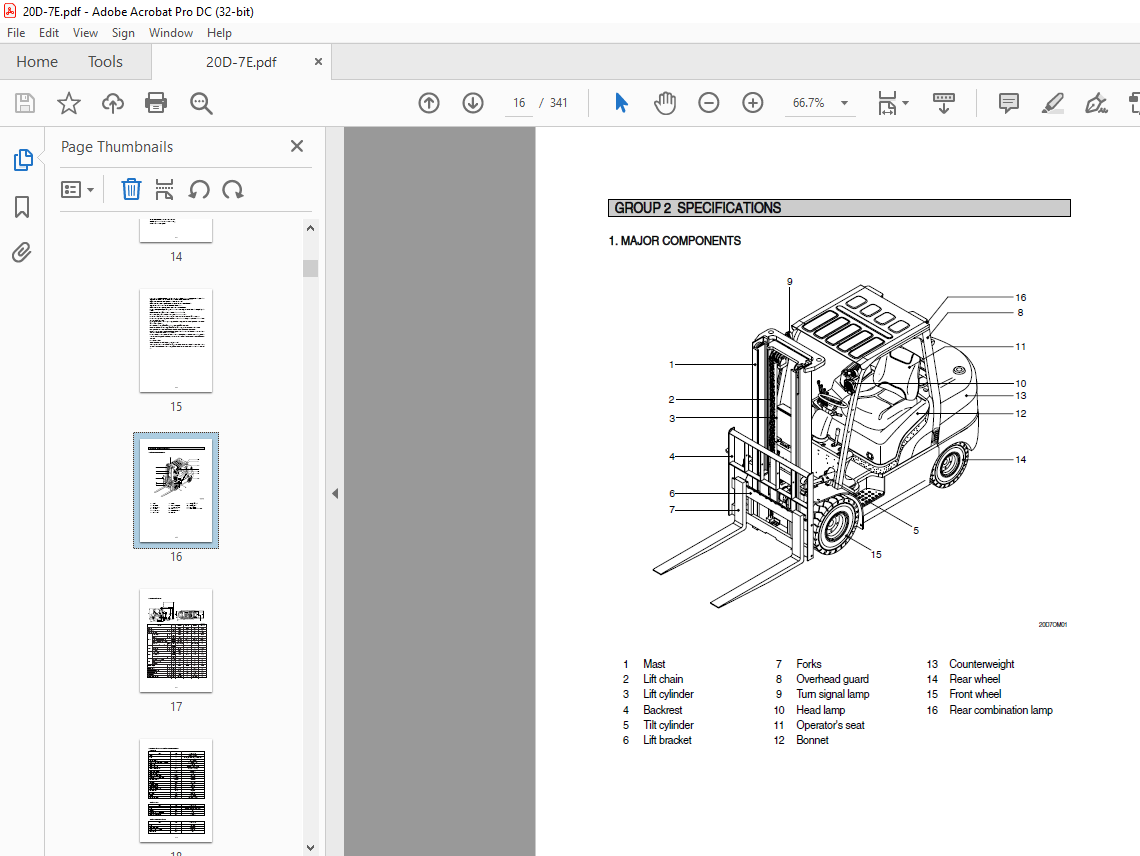This screenshot has width=1140, height=856.
Task: Click the Operator's seat legend entry
Action: 830,725
